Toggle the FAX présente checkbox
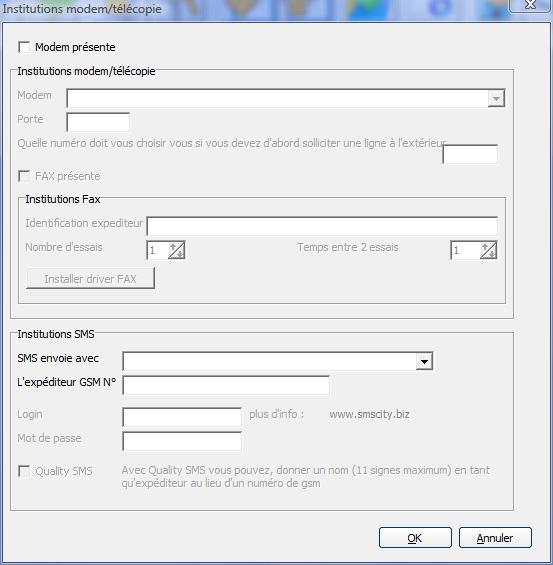 point(24,176)
